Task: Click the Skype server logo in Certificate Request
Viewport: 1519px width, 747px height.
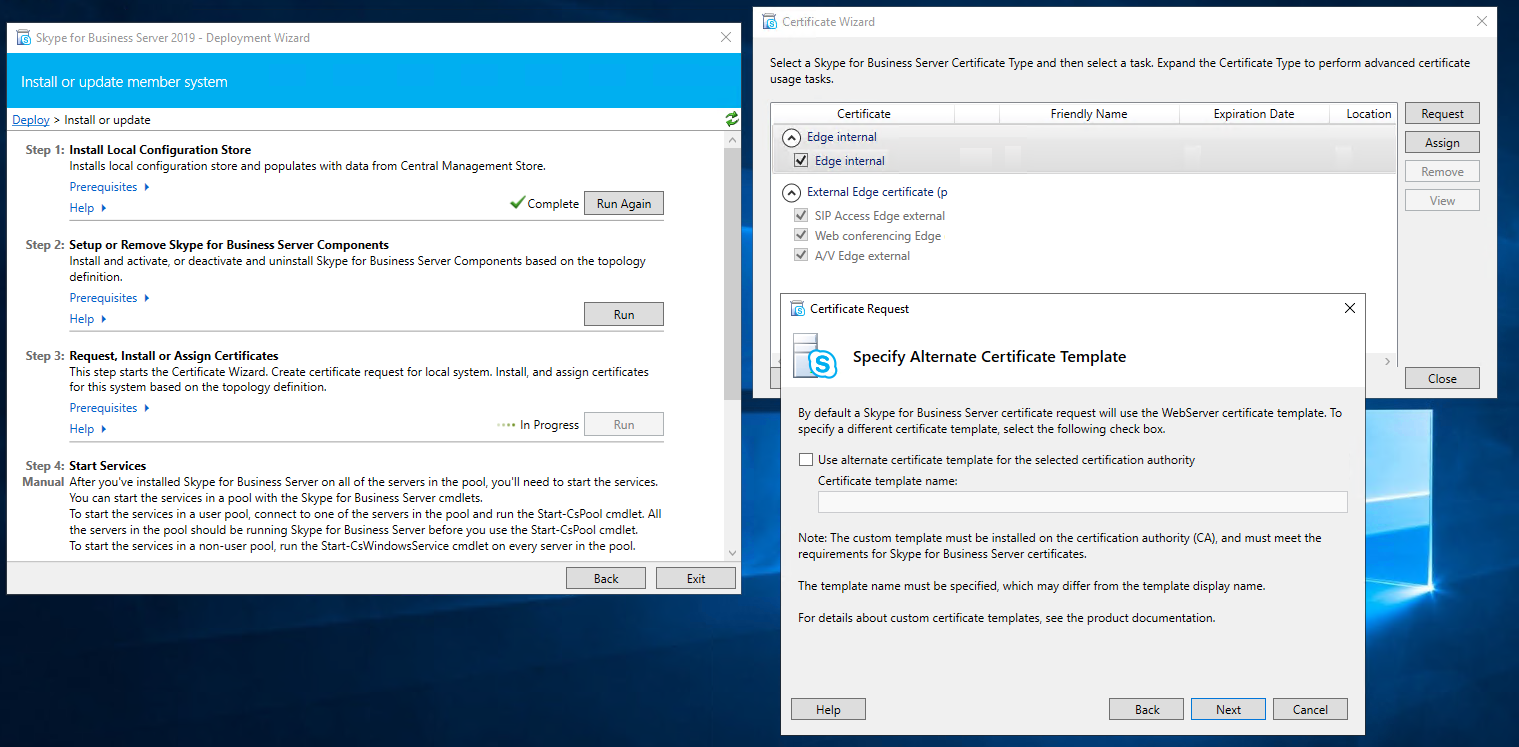Action: 814,357
